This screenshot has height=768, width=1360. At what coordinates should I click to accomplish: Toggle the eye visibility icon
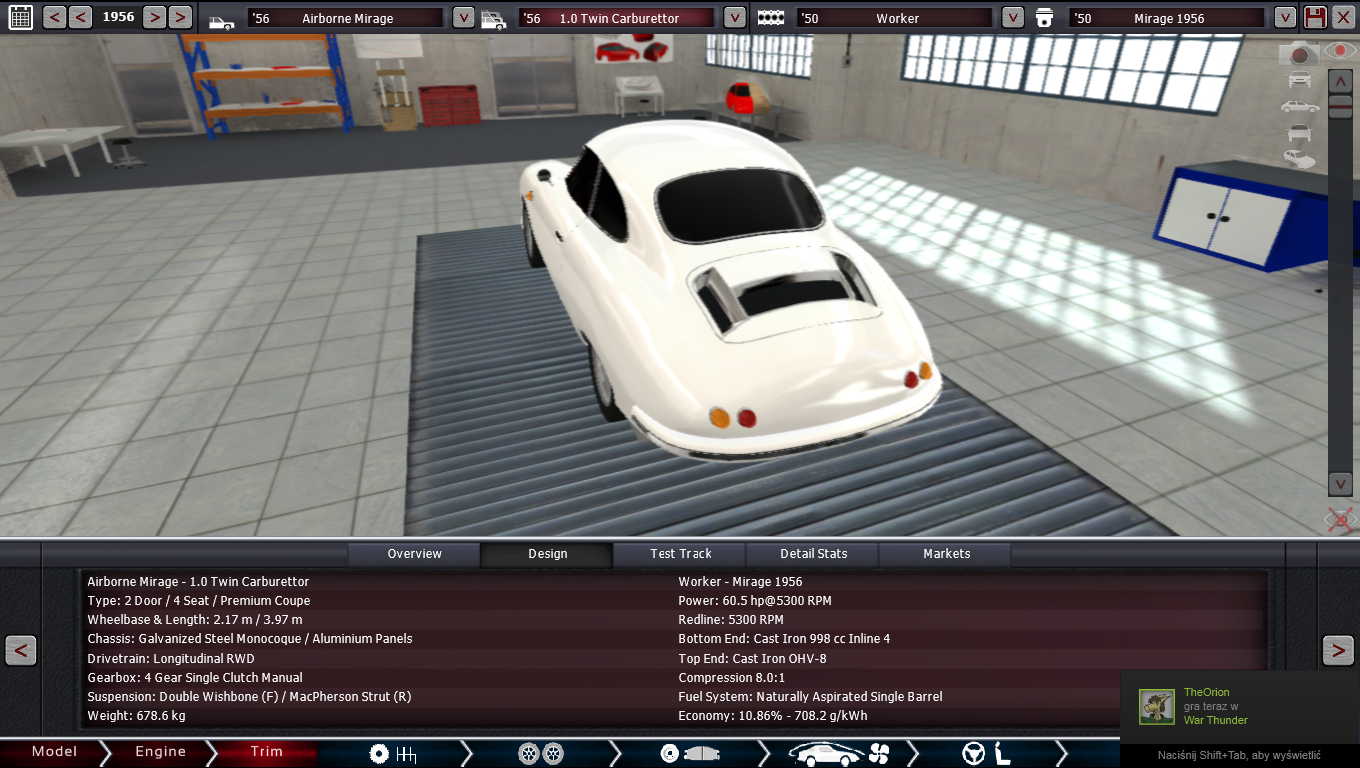(1339, 50)
